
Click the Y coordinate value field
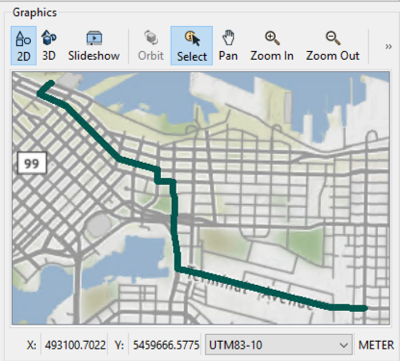166,345
